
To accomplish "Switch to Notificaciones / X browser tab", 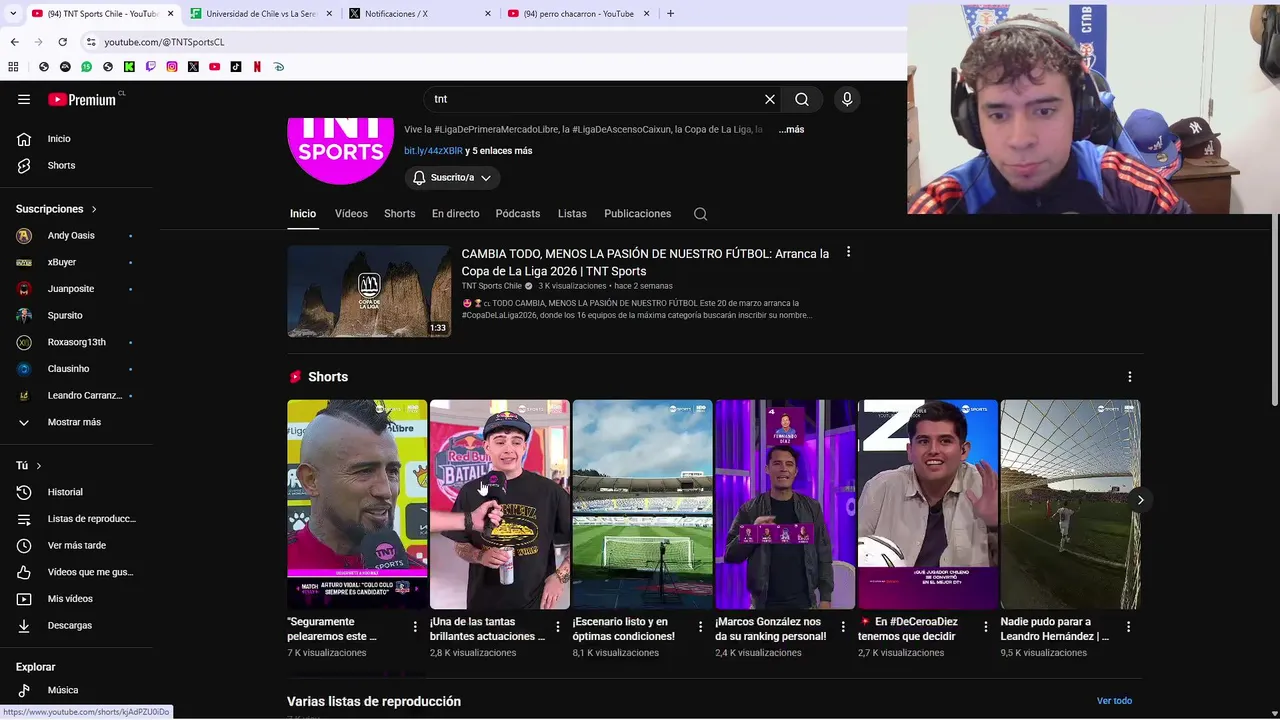I will click(x=420, y=14).
